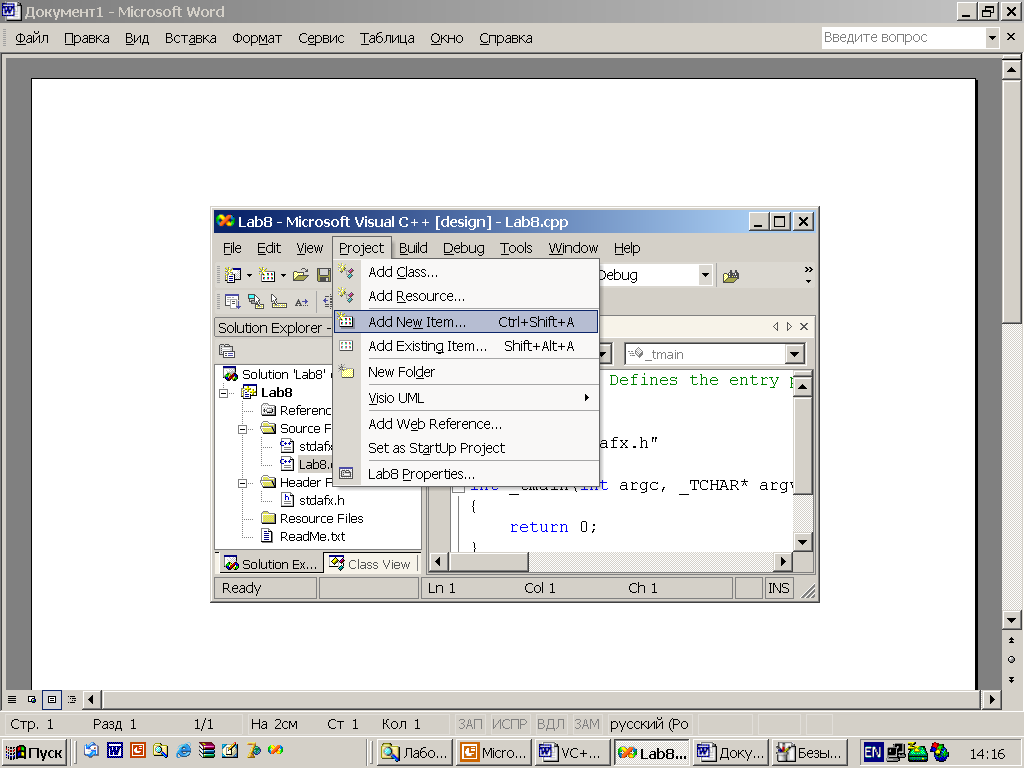Open the Build menu in Visual C++

413,248
